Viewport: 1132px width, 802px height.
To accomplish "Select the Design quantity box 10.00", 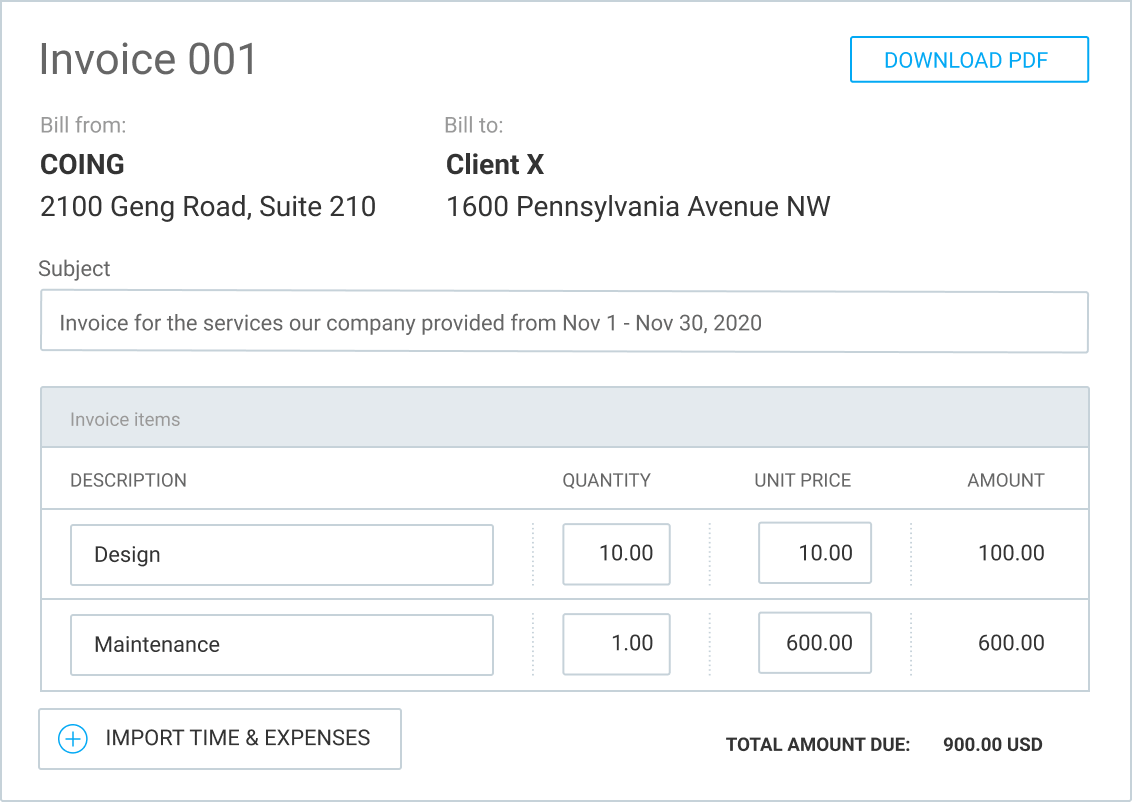I will tap(616, 554).
